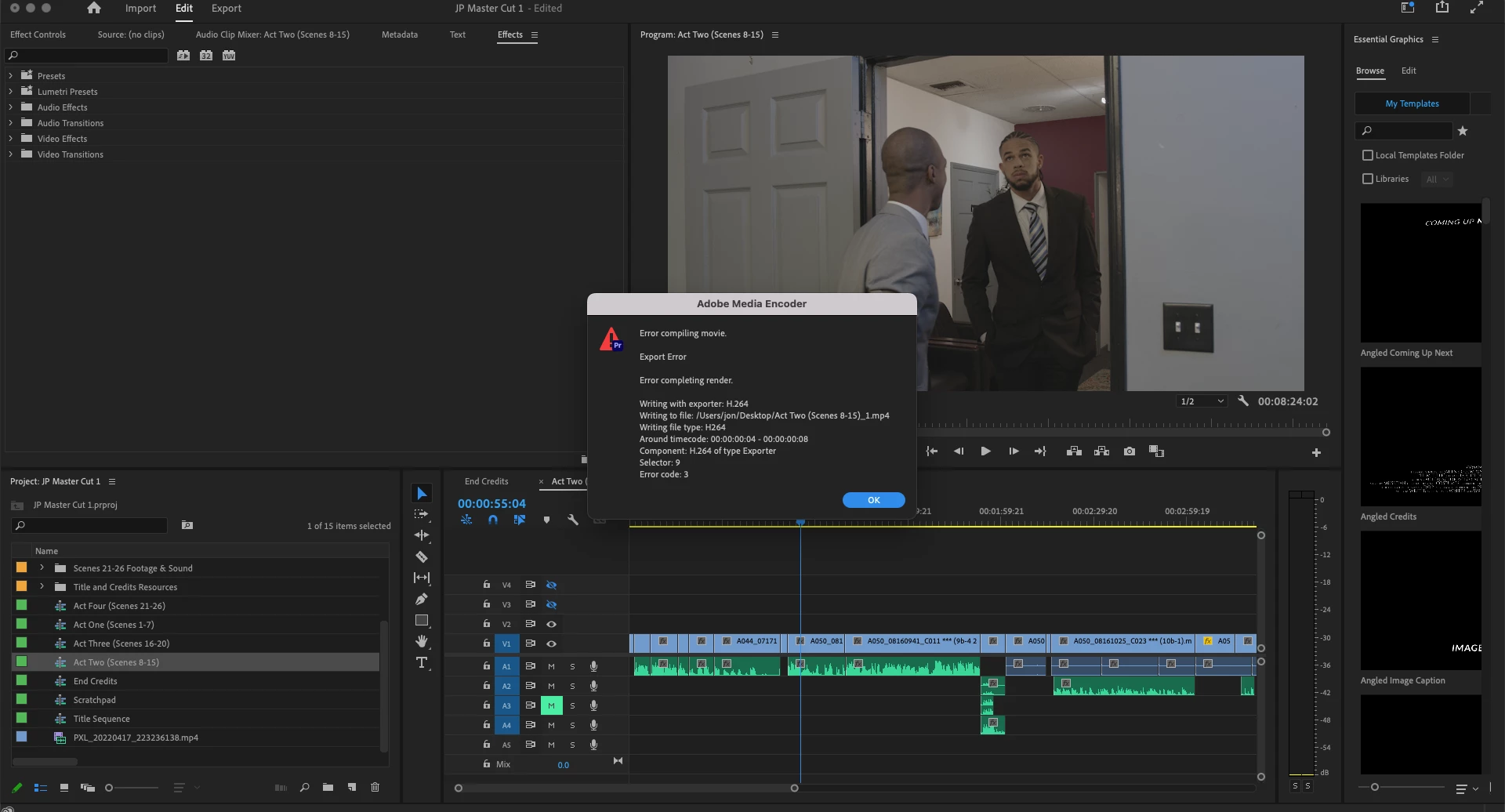Select the Slip tool
Image resolution: width=1505 pixels, height=812 pixels.
[x=422, y=578]
